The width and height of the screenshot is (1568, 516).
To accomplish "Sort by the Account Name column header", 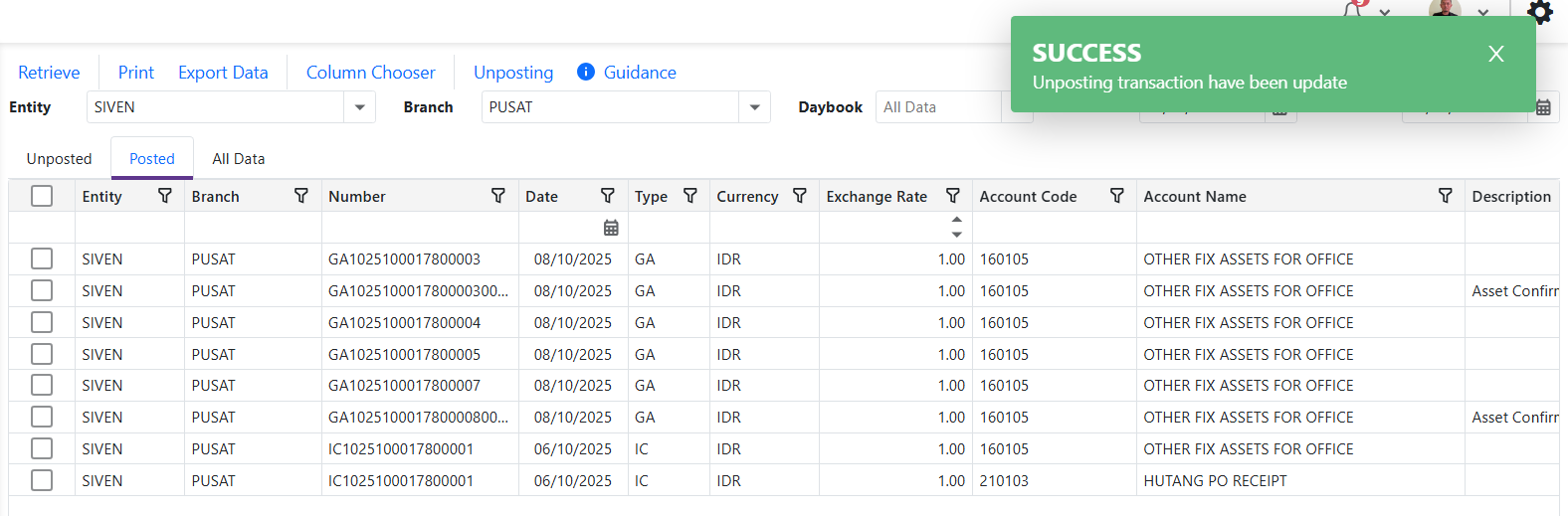I will click(1195, 197).
